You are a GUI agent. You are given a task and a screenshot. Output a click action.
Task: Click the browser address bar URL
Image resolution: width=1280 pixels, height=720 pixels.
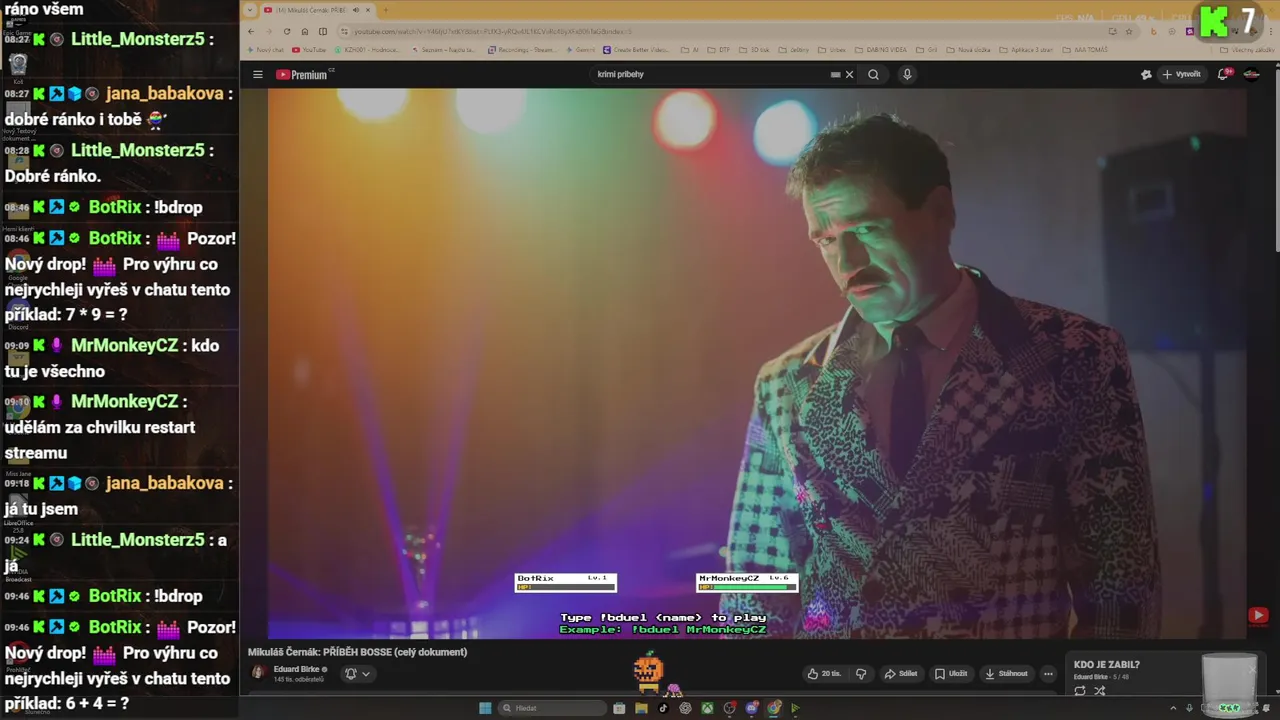493,31
